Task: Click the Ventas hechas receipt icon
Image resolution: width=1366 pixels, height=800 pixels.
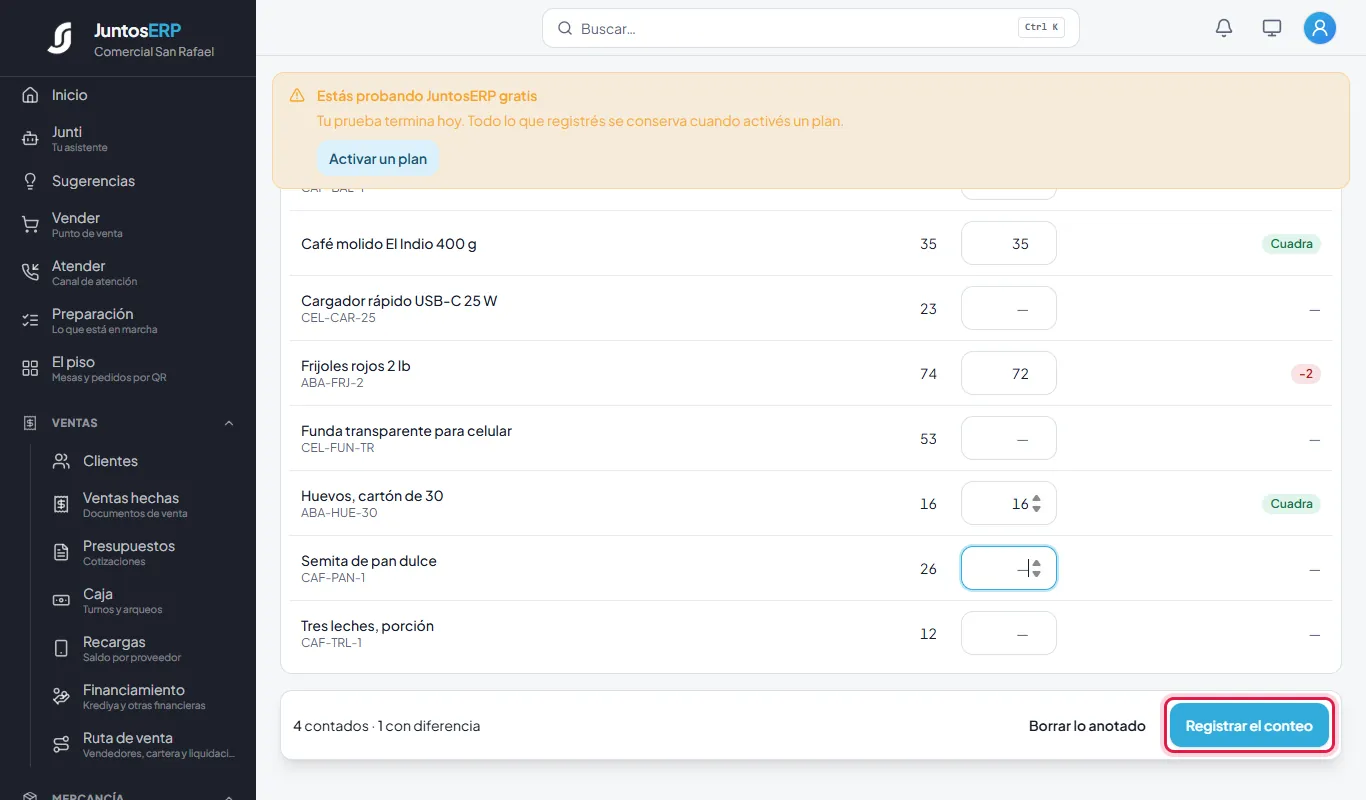Action: (x=61, y=505)
